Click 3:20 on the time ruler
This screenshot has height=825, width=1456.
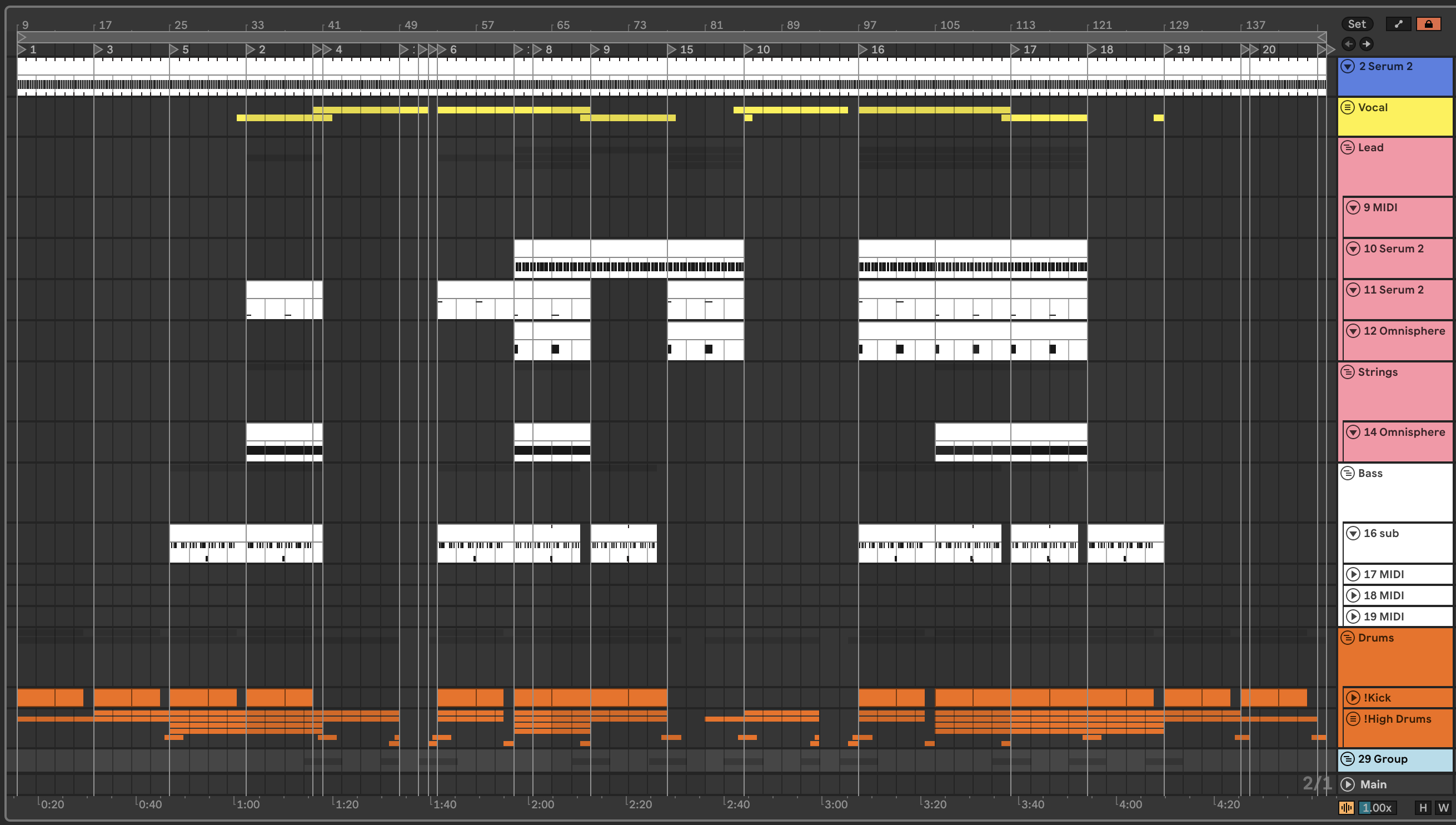coord(934,804)
